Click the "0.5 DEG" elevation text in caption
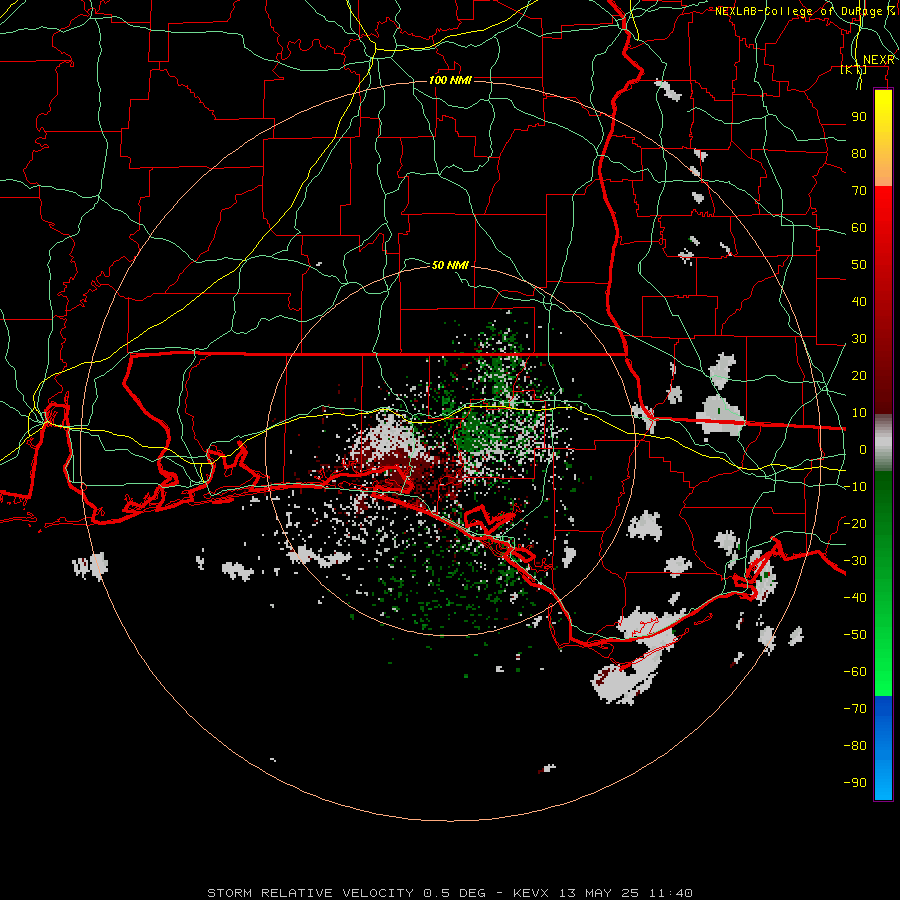 455,893
